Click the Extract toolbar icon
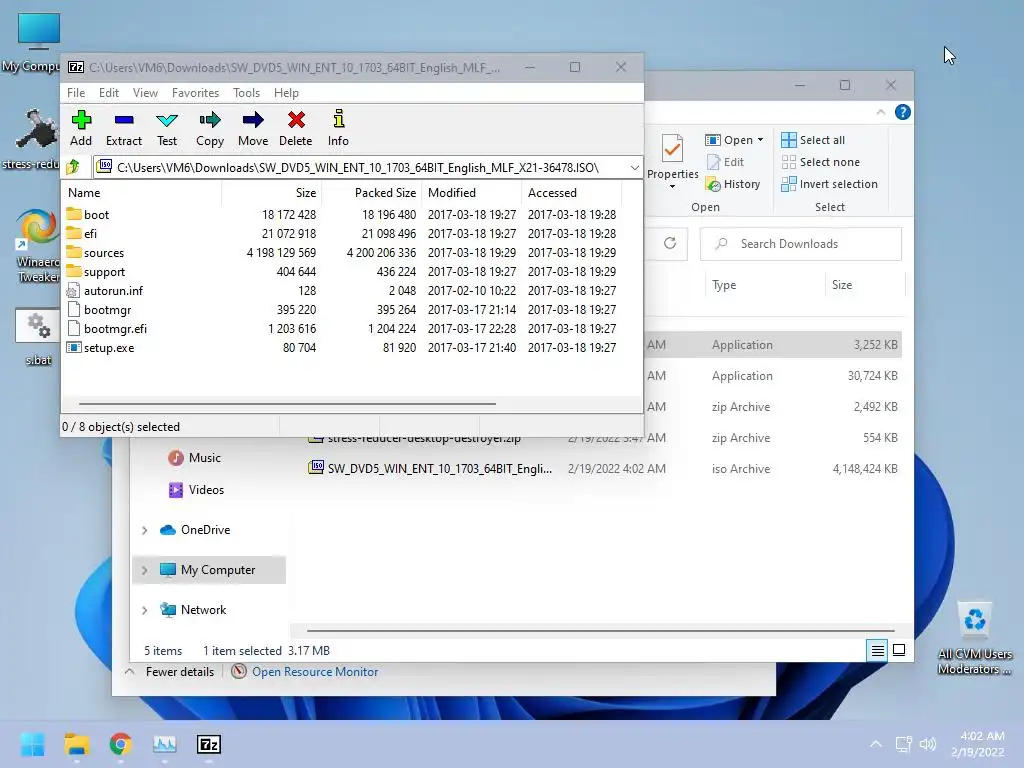1024x768 pixels. [123, 129]
